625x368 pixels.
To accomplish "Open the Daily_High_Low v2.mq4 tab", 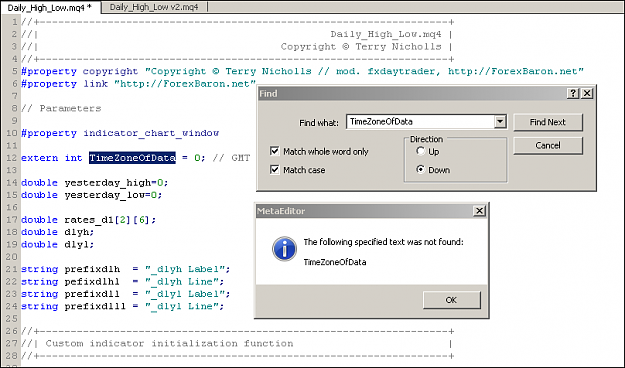I will [154, 7].
